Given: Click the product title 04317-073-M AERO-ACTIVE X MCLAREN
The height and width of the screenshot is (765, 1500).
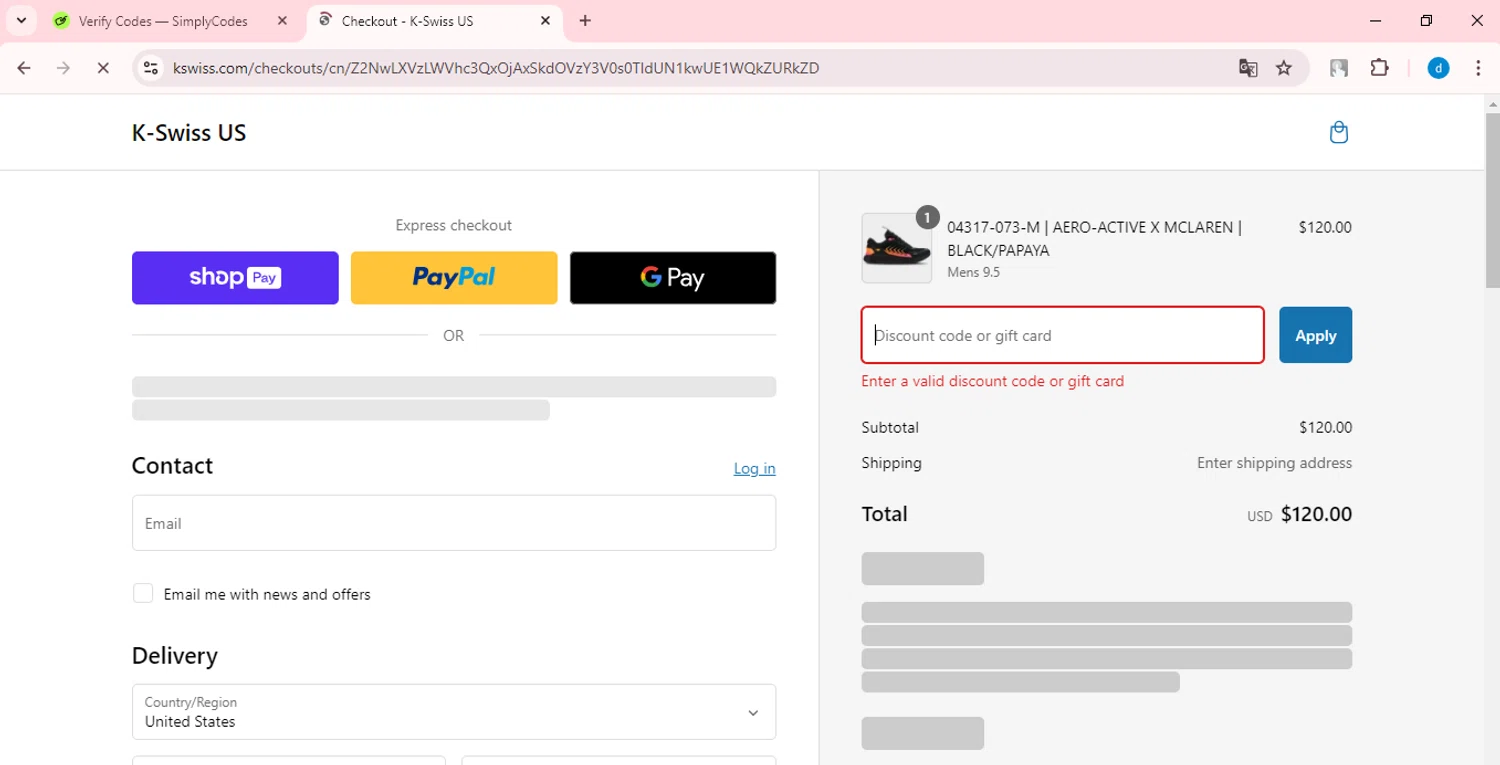Looking at the screenshot, I should click(x=1095, y=239).
